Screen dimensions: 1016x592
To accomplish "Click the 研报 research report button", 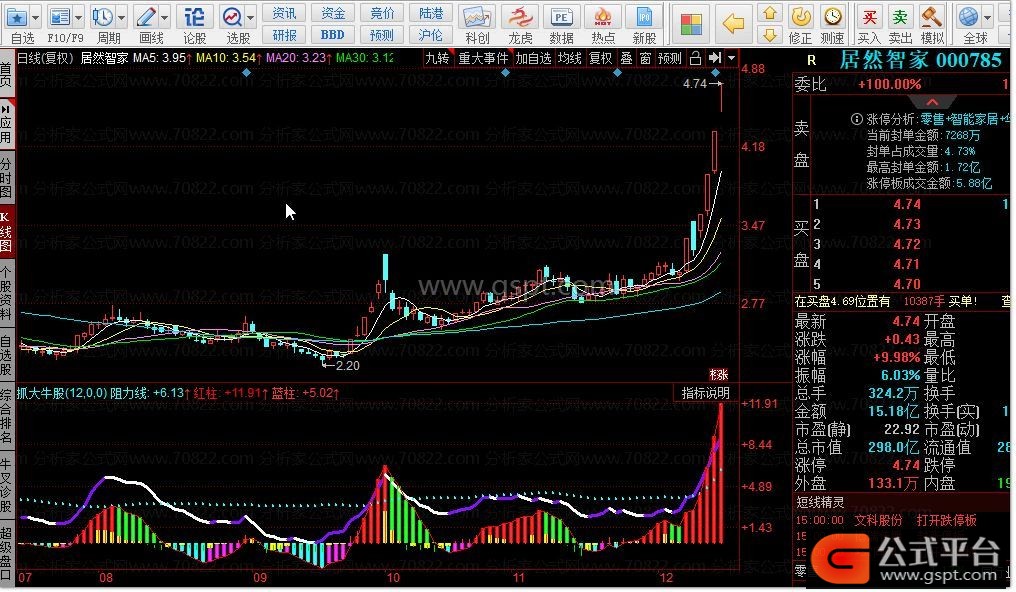I will [284, 35].
